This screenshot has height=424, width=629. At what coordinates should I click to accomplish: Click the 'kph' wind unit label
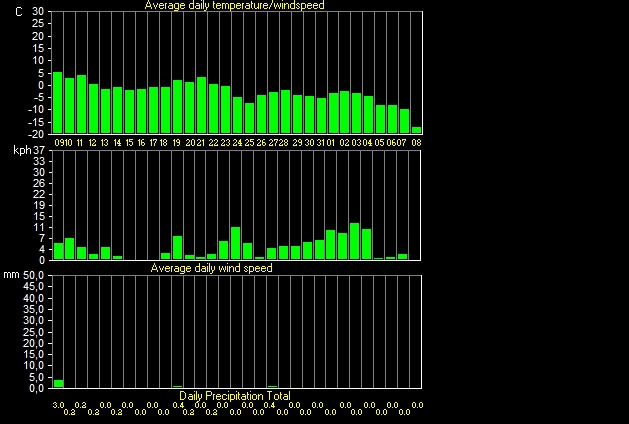(x=22, y=150)
